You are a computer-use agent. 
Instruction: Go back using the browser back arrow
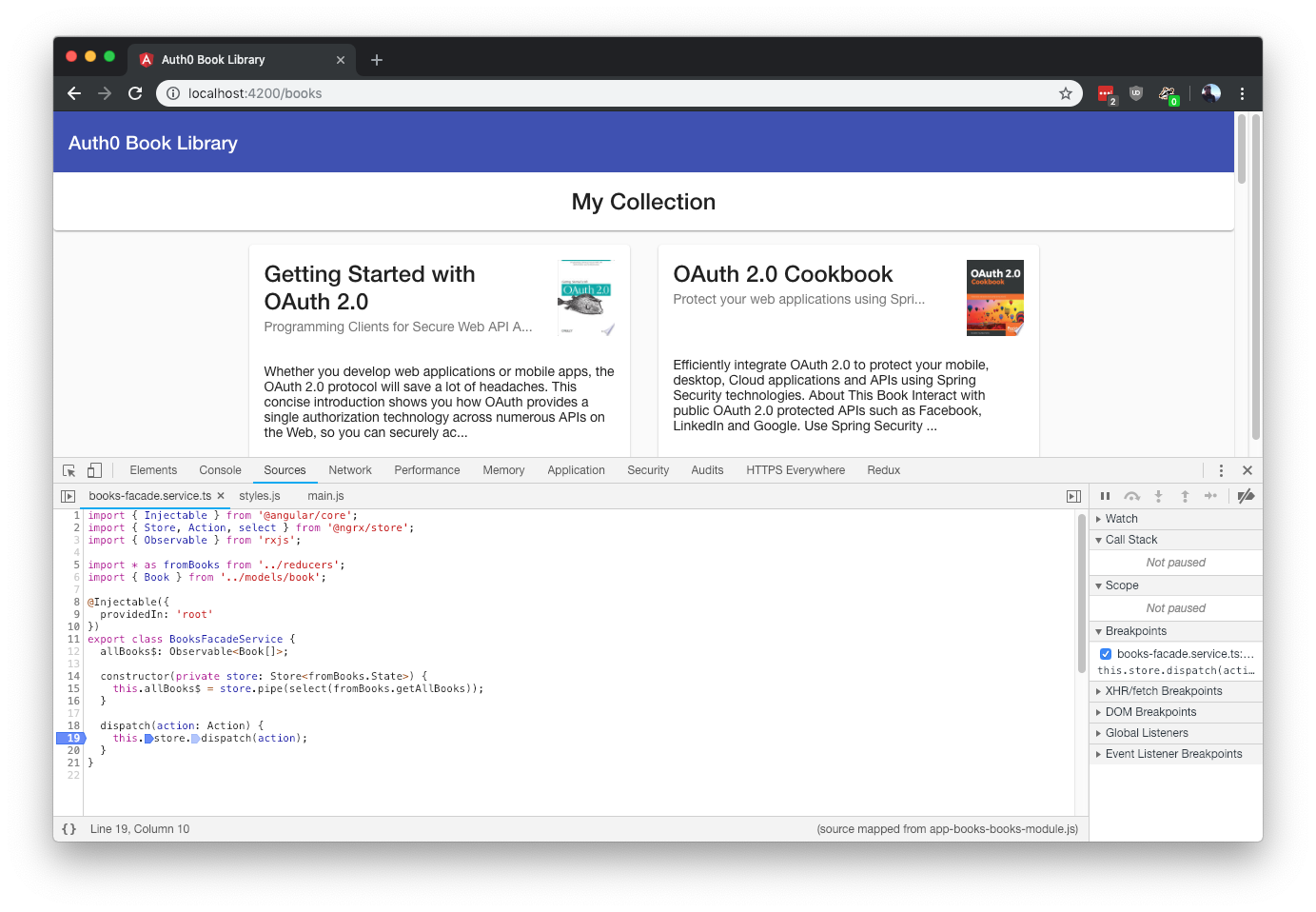click(74, 93)
